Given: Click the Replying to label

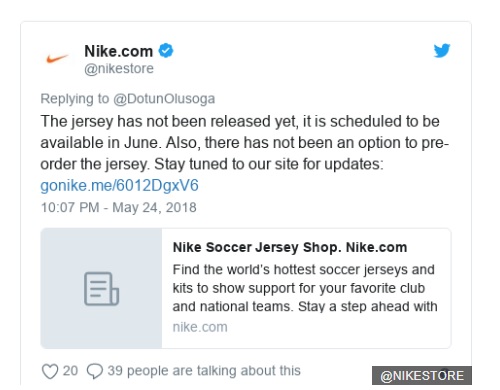Looking at the screenshot, I should pyautogui.click(x=75, y=99).
